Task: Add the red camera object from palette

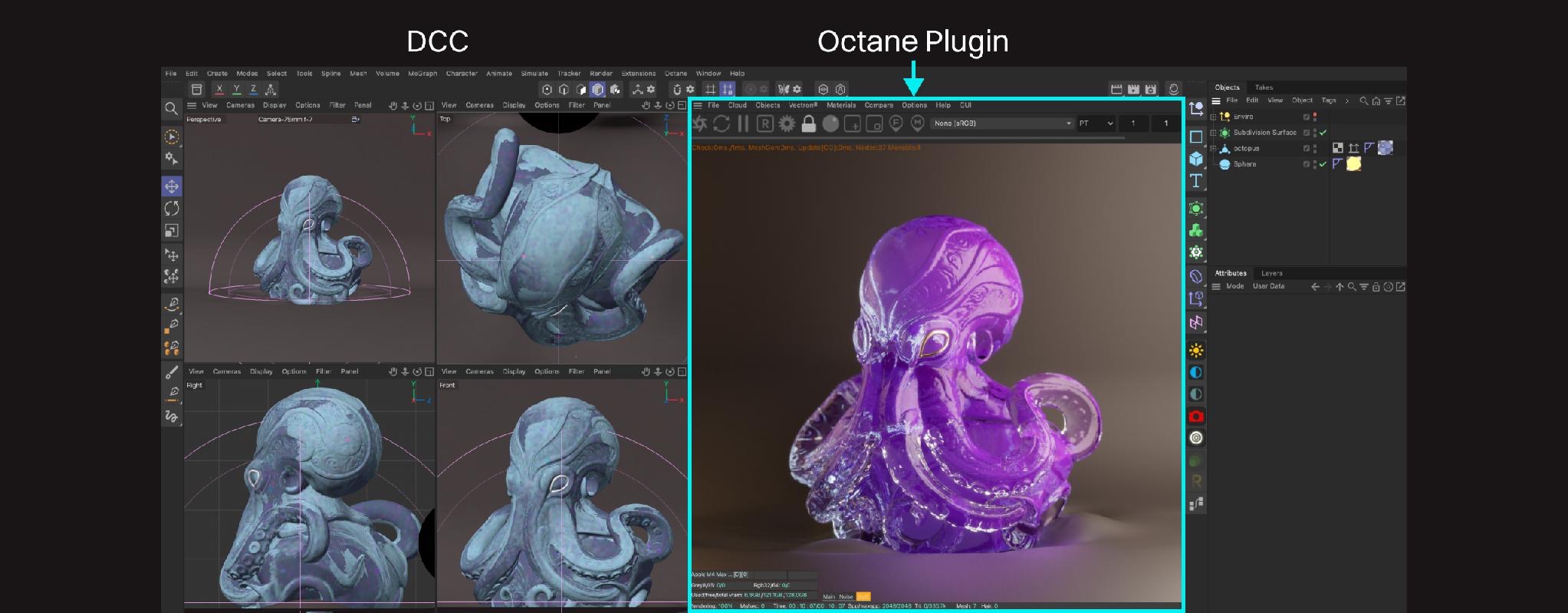Action: point(1196,417)
